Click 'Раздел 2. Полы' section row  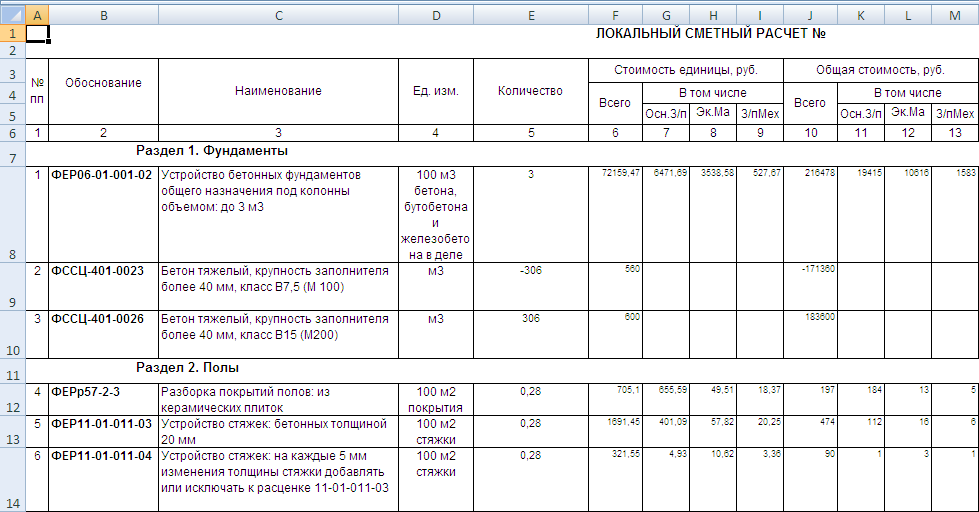tap(502, 371)
